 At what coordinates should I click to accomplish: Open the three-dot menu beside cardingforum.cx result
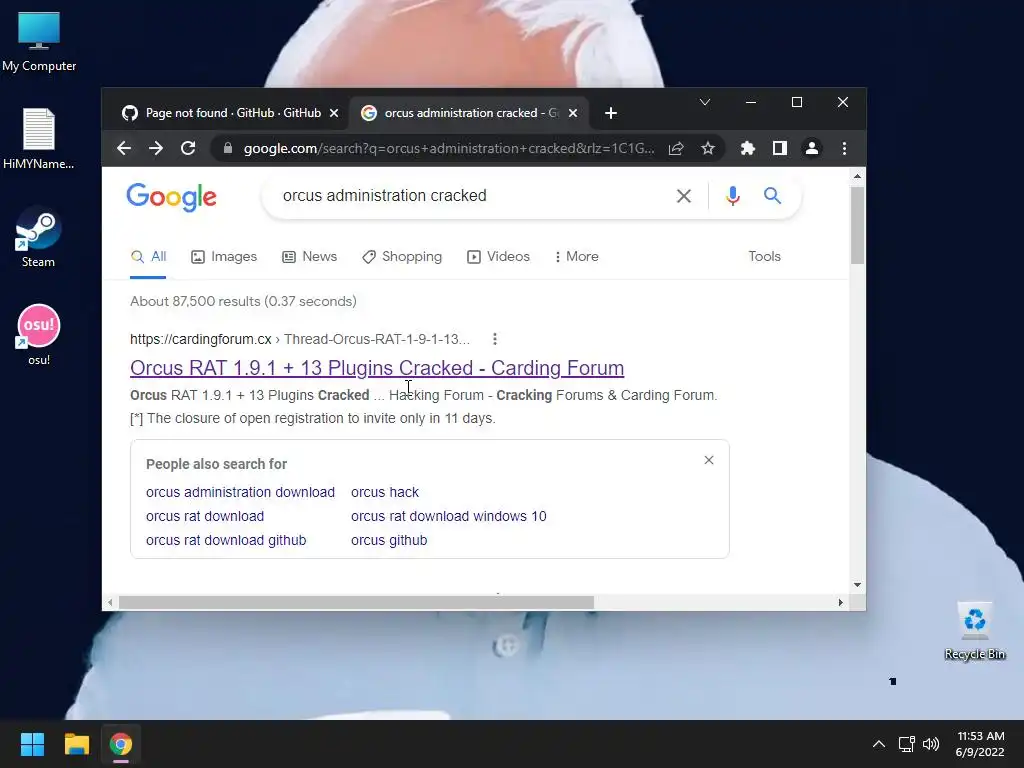[x=495, y=339]
